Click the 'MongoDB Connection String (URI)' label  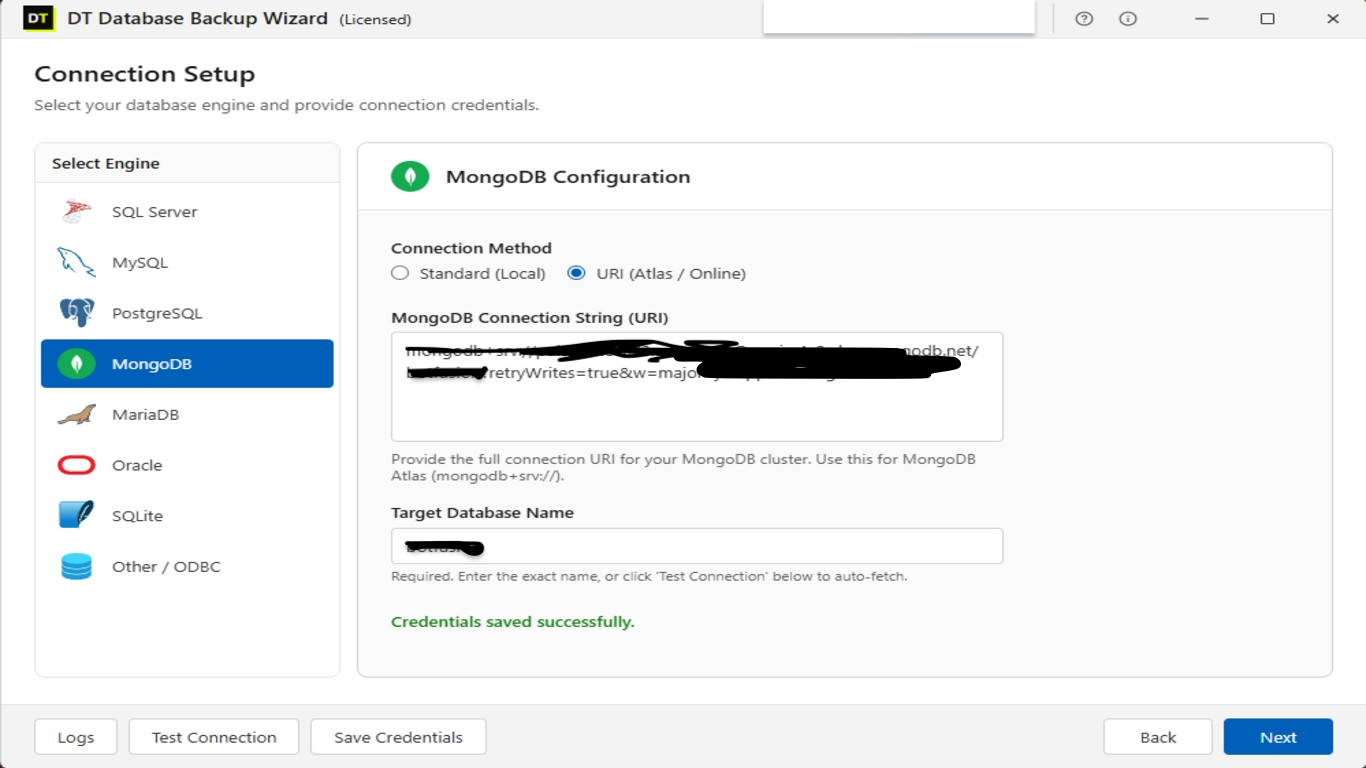pos(530,318)
